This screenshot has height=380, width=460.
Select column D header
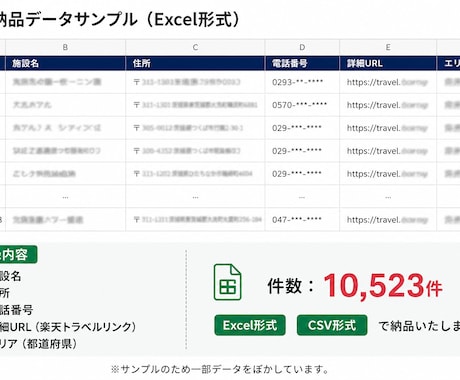click(x=302, y=47)
